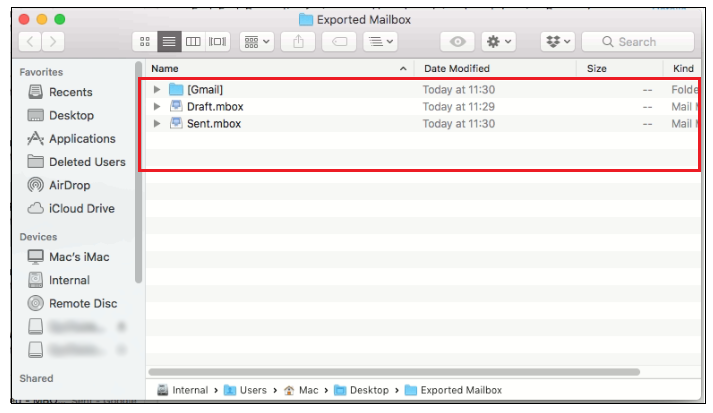The width and height of the screenshot is (713, 413).
Task: Open the Action gear dropdown menu
Action: click(497, 42)
